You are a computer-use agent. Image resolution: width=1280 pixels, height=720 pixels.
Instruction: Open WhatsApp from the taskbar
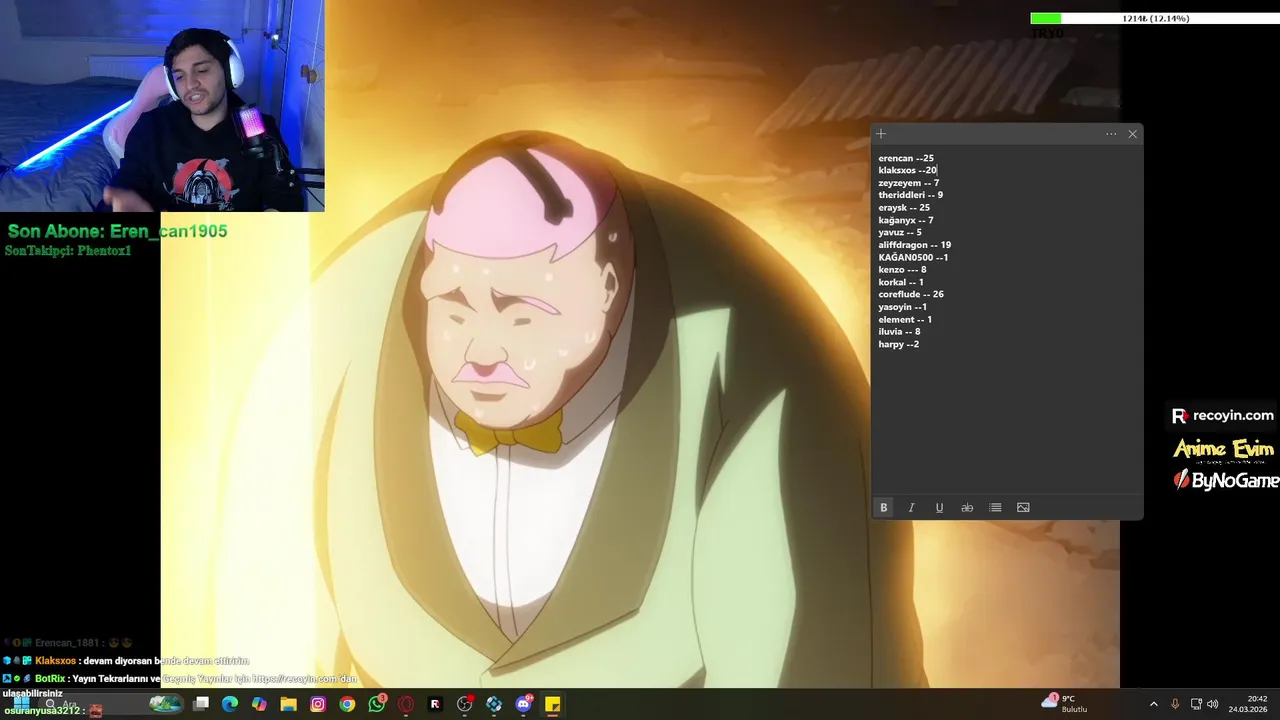pos(377,704)
